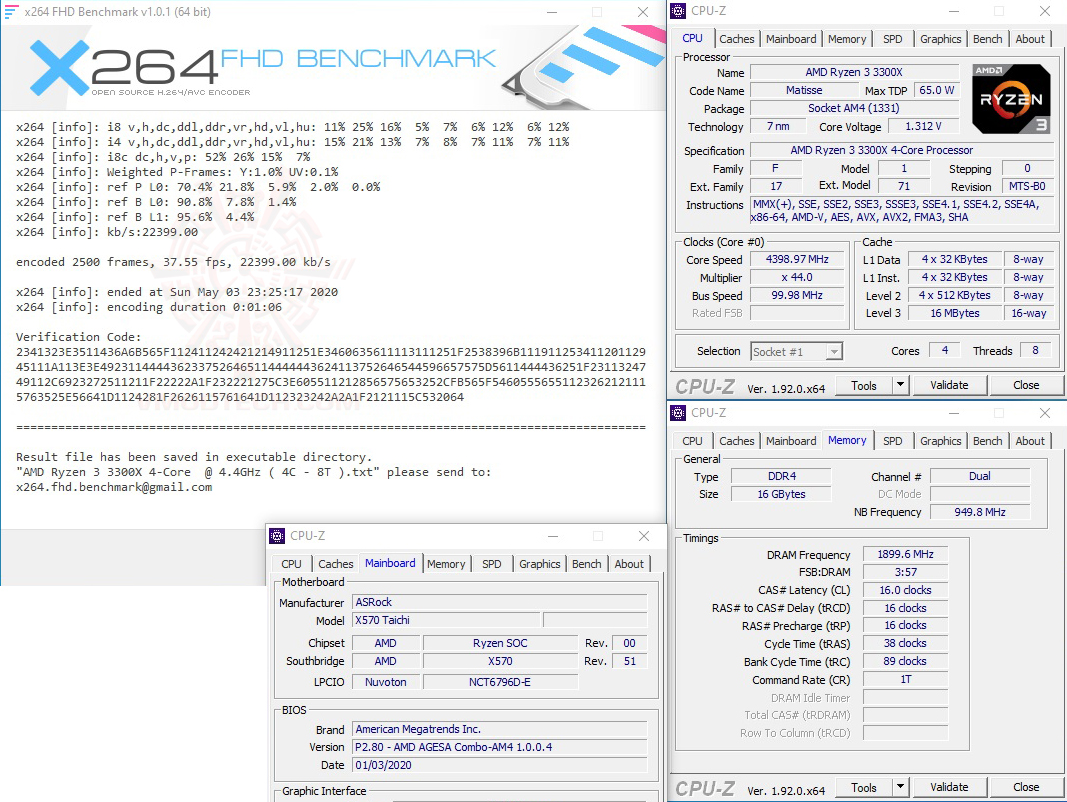
Task: Click Validate in the CPU window
Action: (949, 385)
